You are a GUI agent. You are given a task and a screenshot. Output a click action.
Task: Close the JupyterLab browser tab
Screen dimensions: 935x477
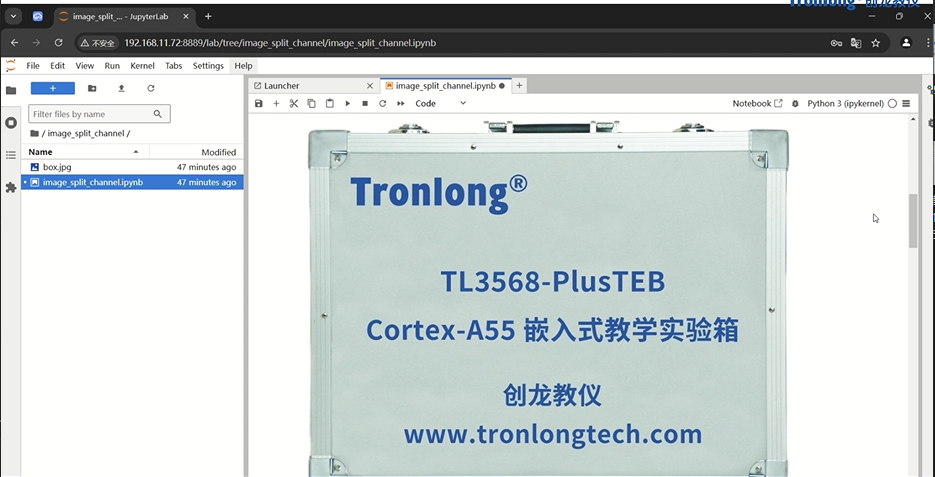tap(186, 17)
